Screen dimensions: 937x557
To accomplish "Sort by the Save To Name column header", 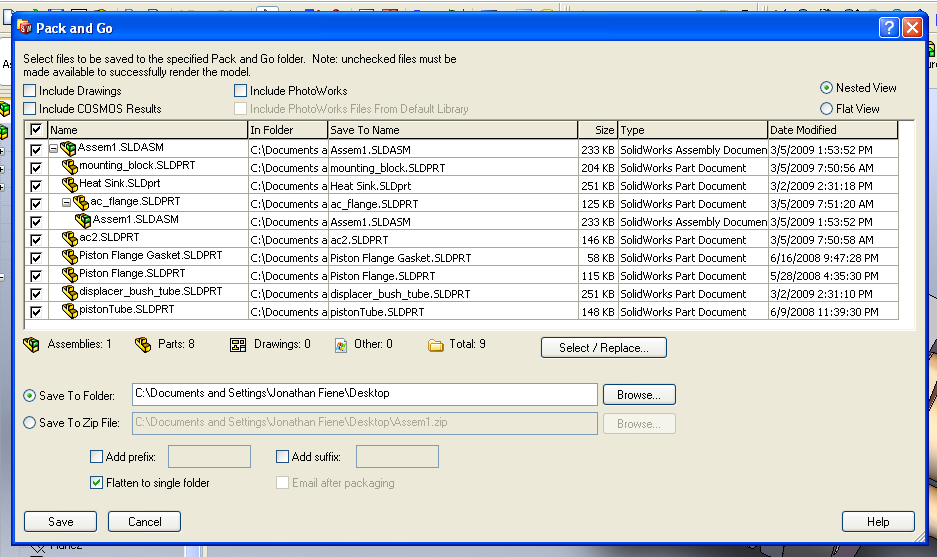I will pos(453,130).
